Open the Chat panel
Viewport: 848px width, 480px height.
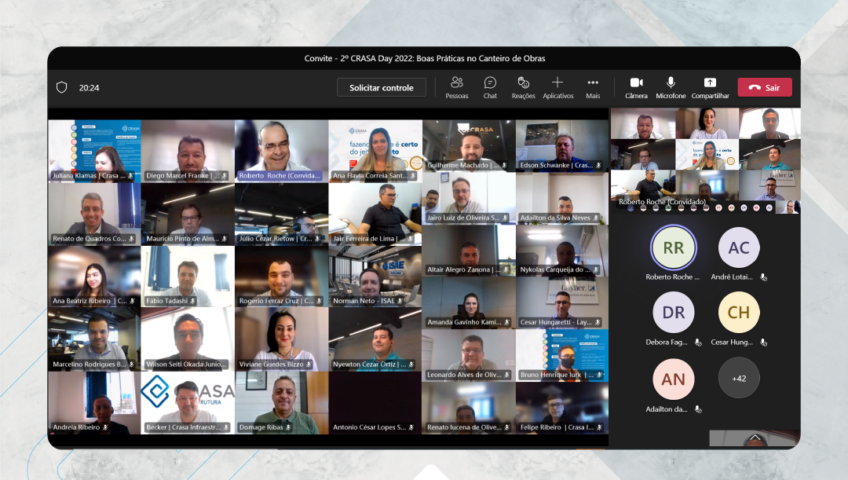[490, 87]
